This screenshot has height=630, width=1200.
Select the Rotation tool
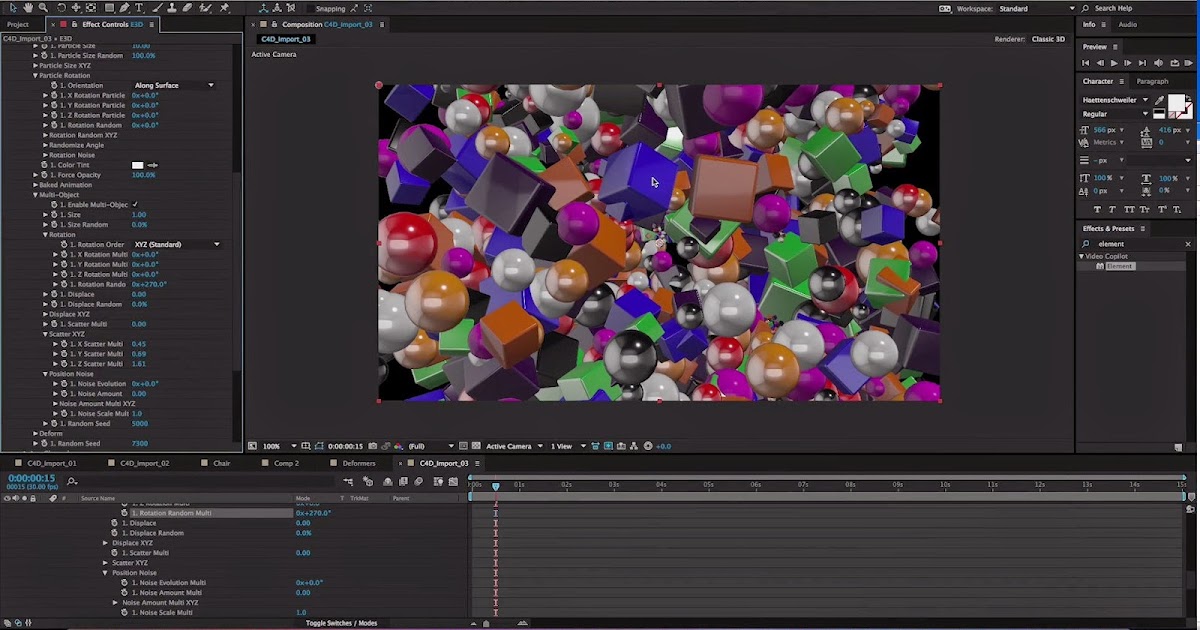tap(61, 8)
